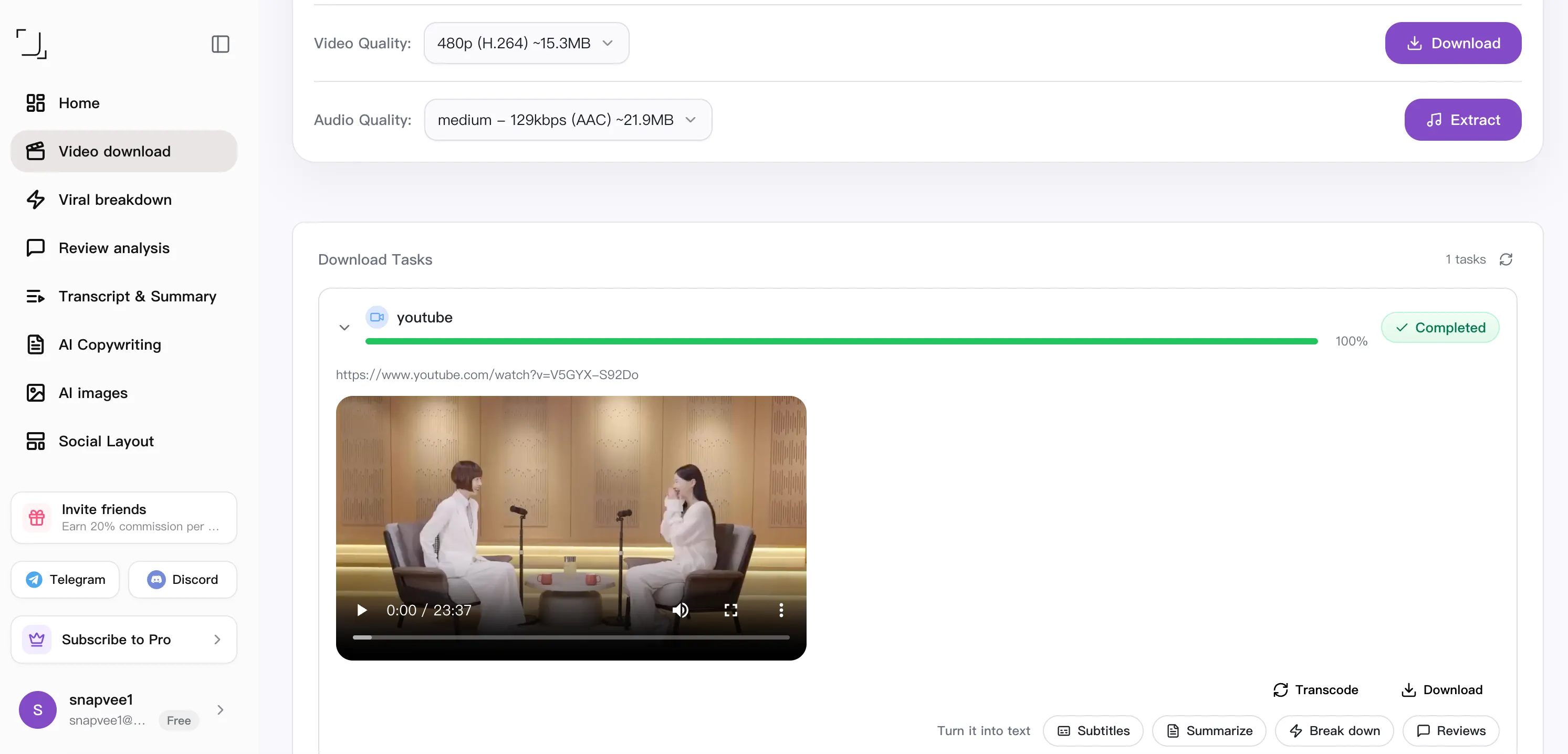Collapse the youtube task row

[x=344, y=328]
